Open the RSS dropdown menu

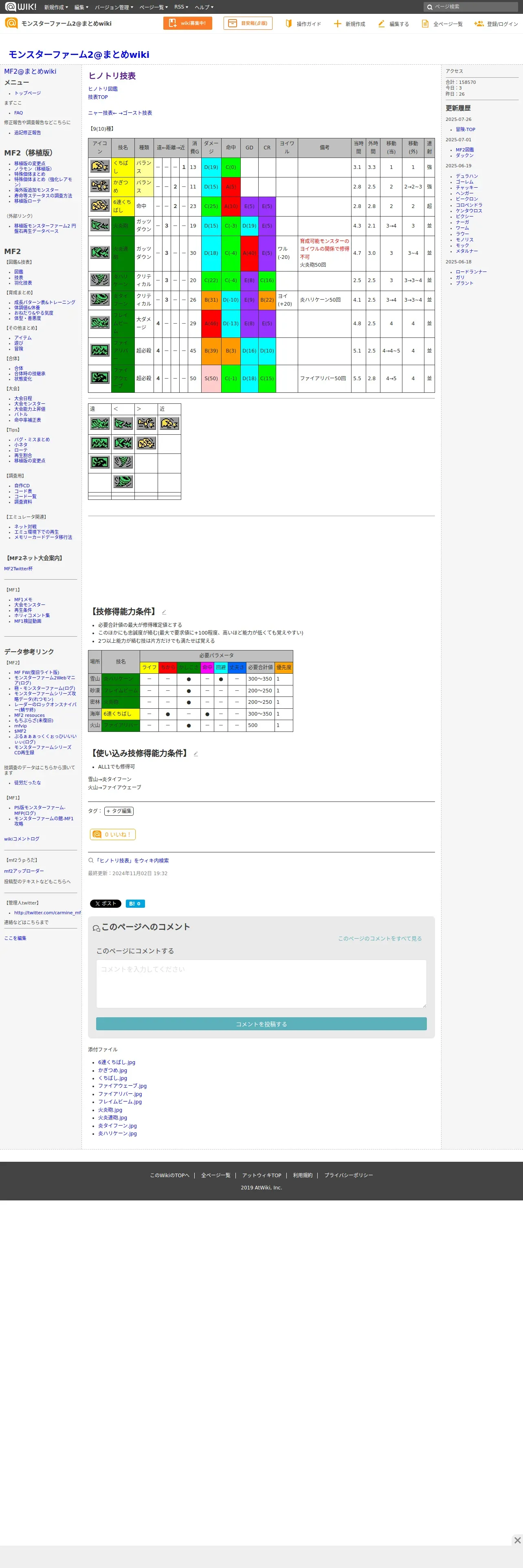tap(181, 7)
